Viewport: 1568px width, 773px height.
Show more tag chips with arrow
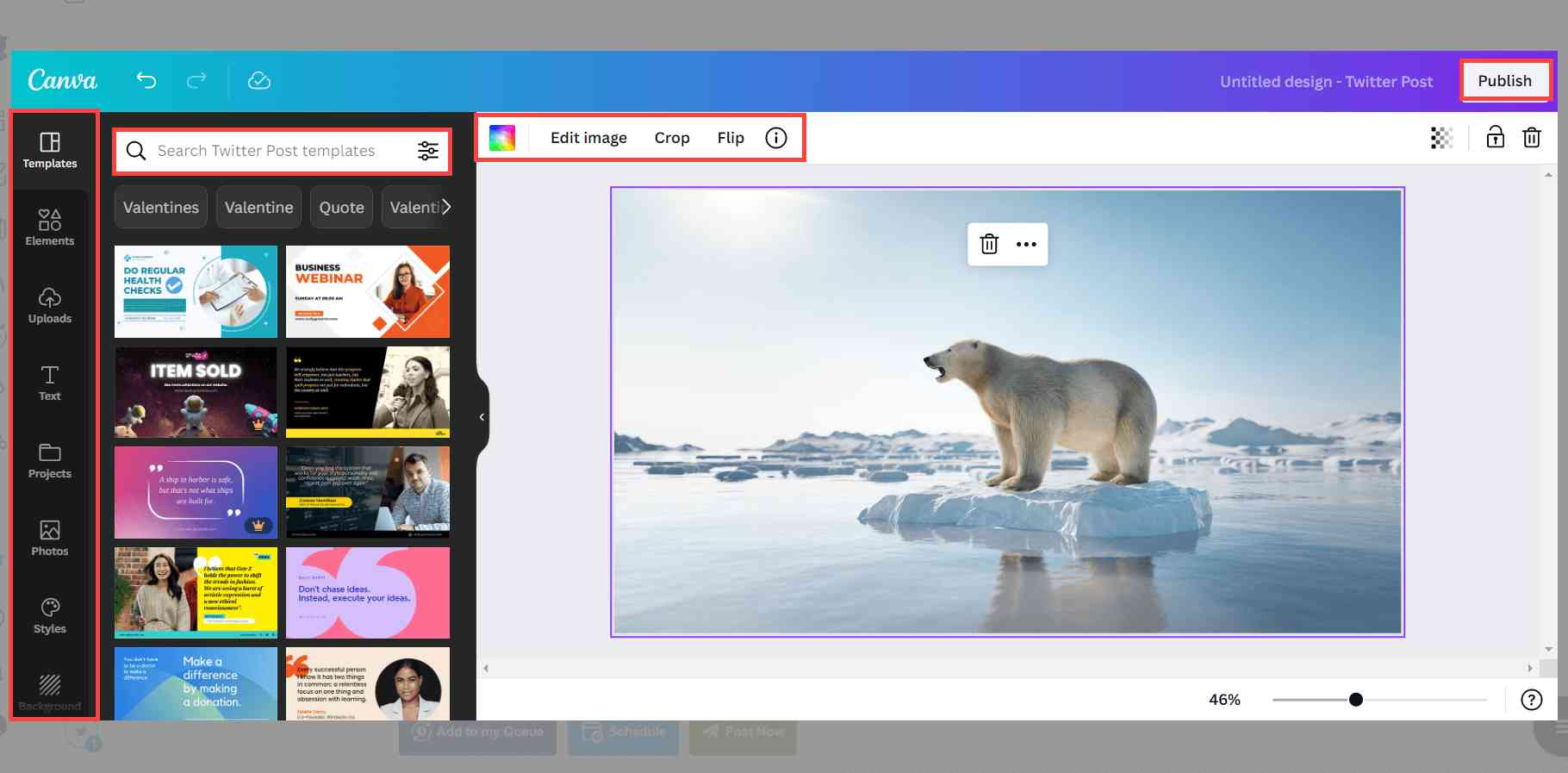(446, 207)
